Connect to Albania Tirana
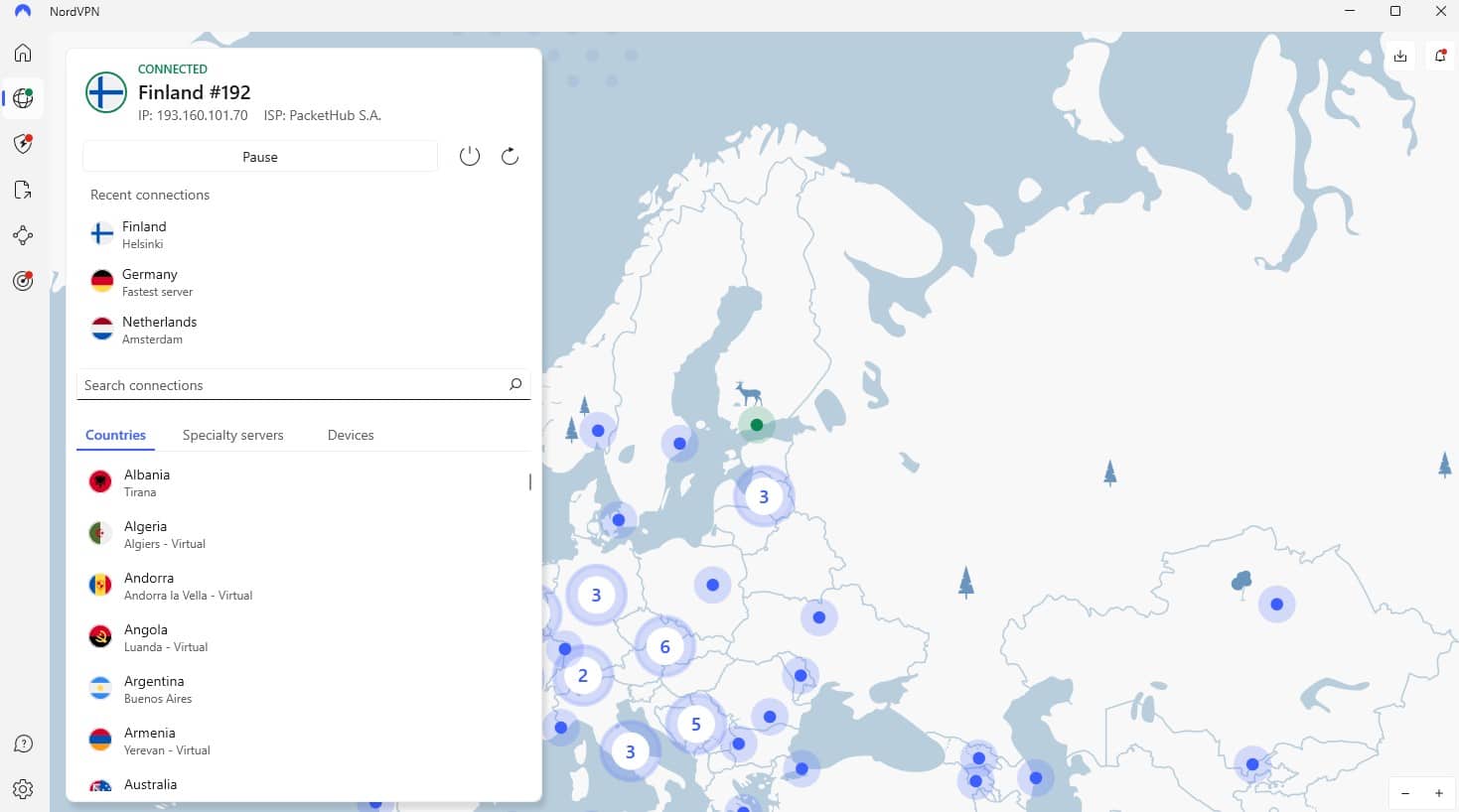The width and height of the screenshot is (1459, 812). point(303,482)
